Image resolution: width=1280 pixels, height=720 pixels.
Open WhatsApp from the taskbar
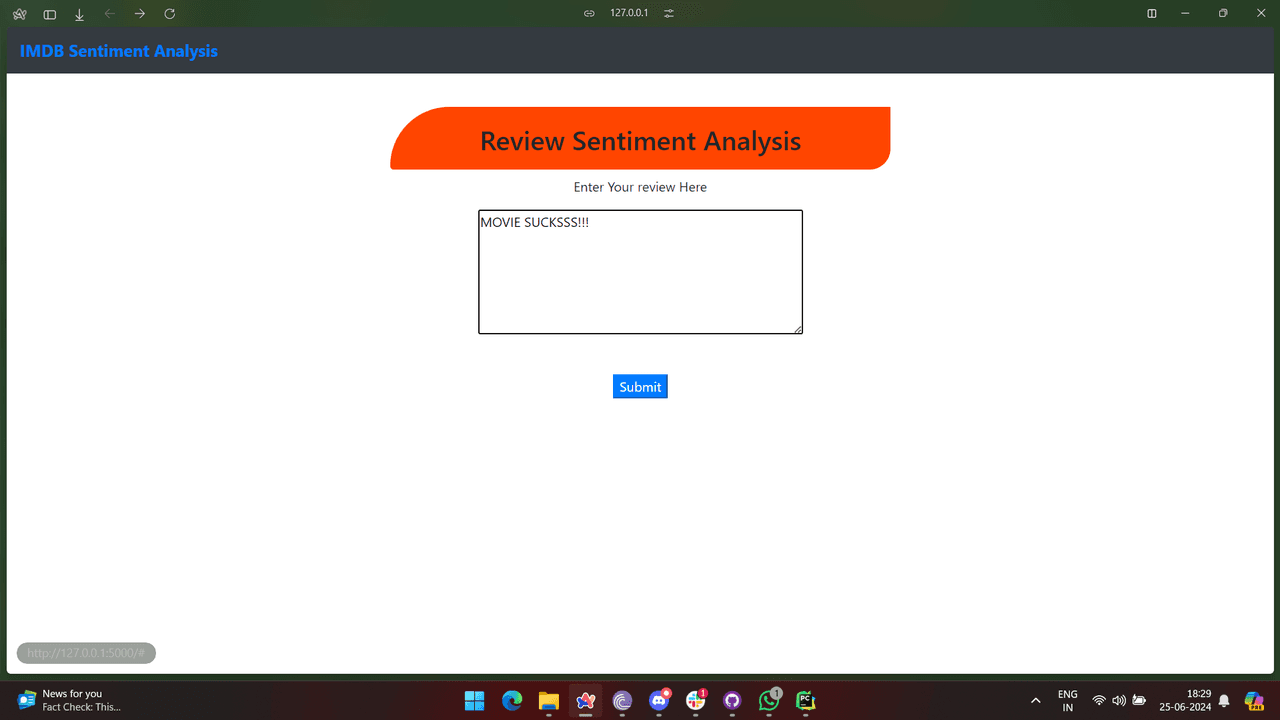(769, 700)
